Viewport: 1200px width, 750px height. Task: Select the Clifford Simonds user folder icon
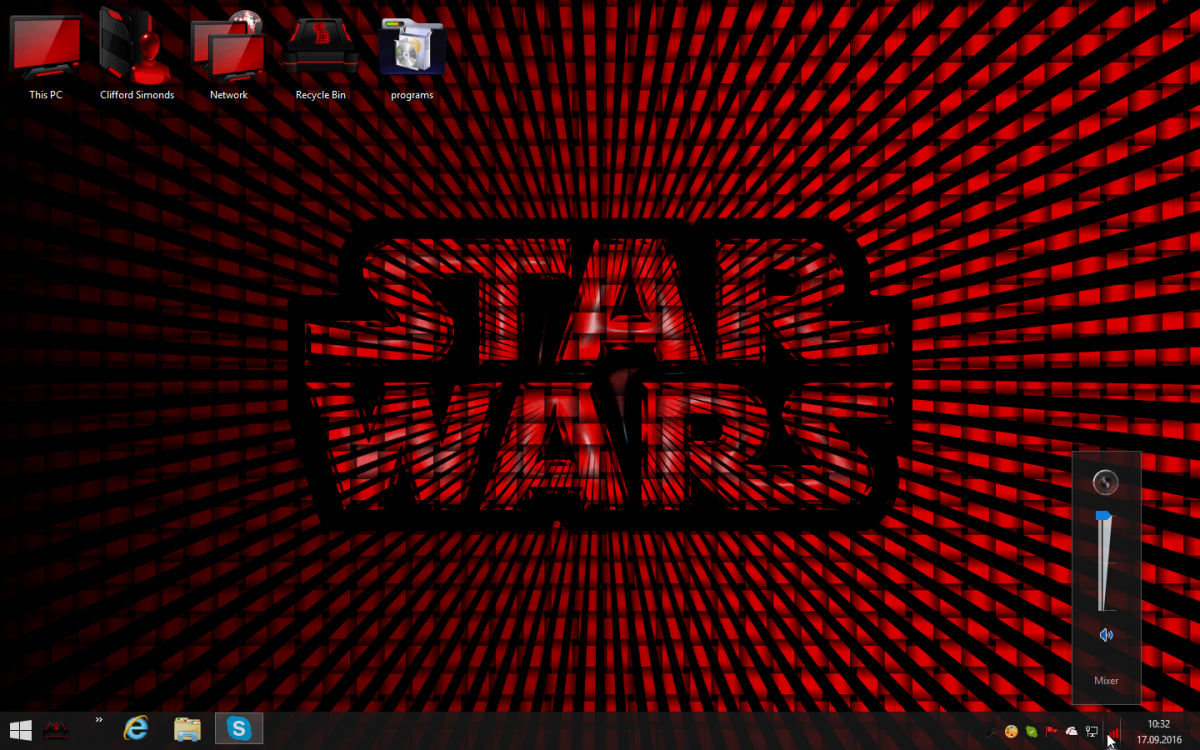point(137,50)
